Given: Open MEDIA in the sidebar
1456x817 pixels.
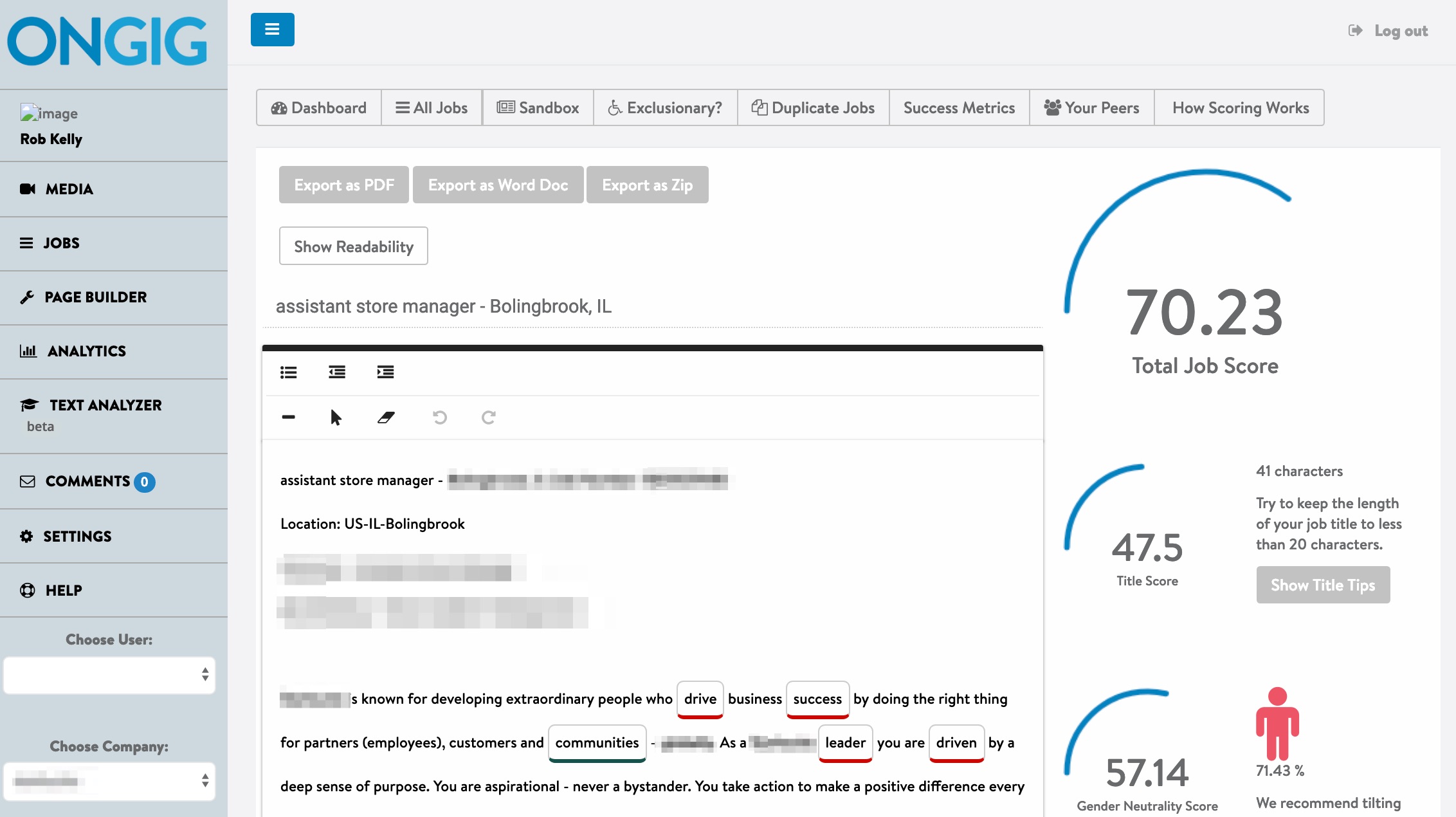Looking at the screenshot, I should point(114,189).
